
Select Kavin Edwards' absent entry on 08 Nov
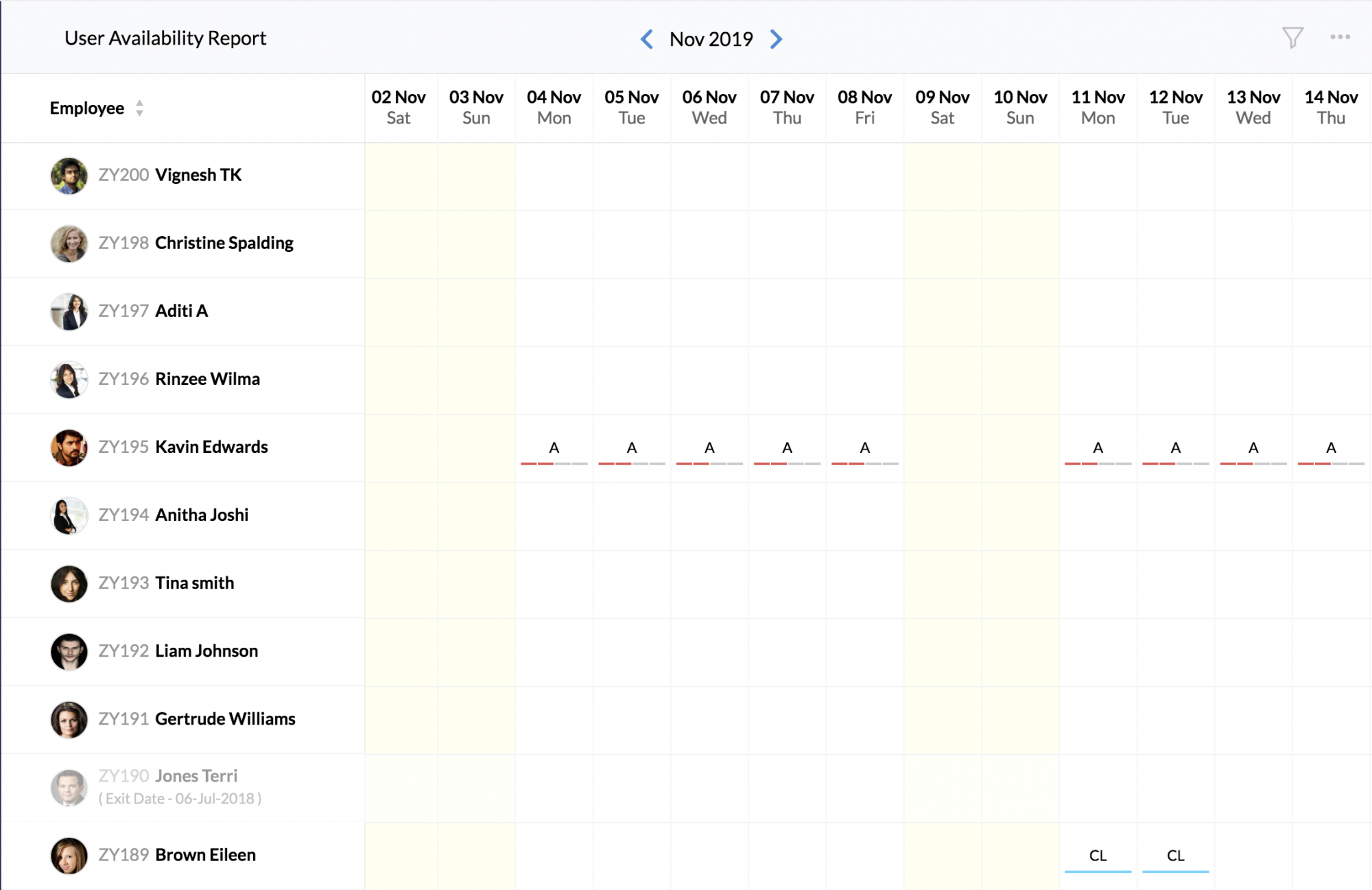tap(864, 449)
